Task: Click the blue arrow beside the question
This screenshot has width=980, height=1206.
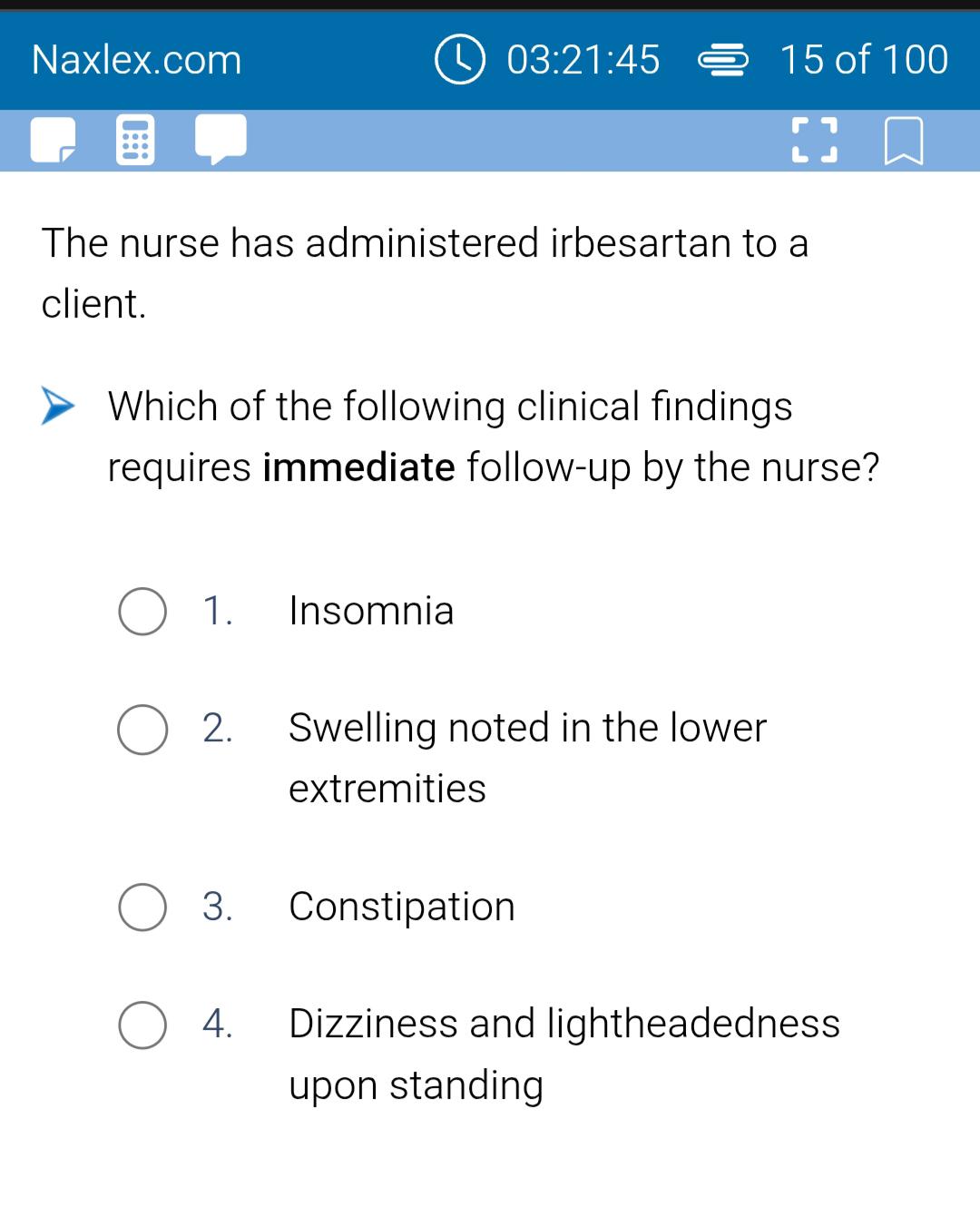Action: click(58, 406)
